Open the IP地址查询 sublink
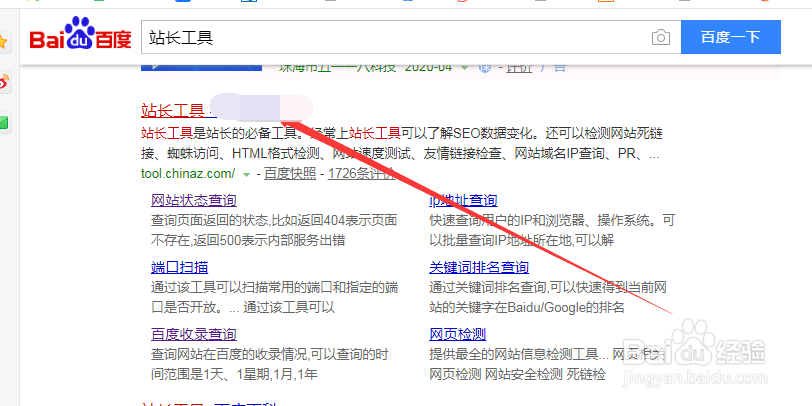Viewport: 812px width, 406px height. pos(463,200)
